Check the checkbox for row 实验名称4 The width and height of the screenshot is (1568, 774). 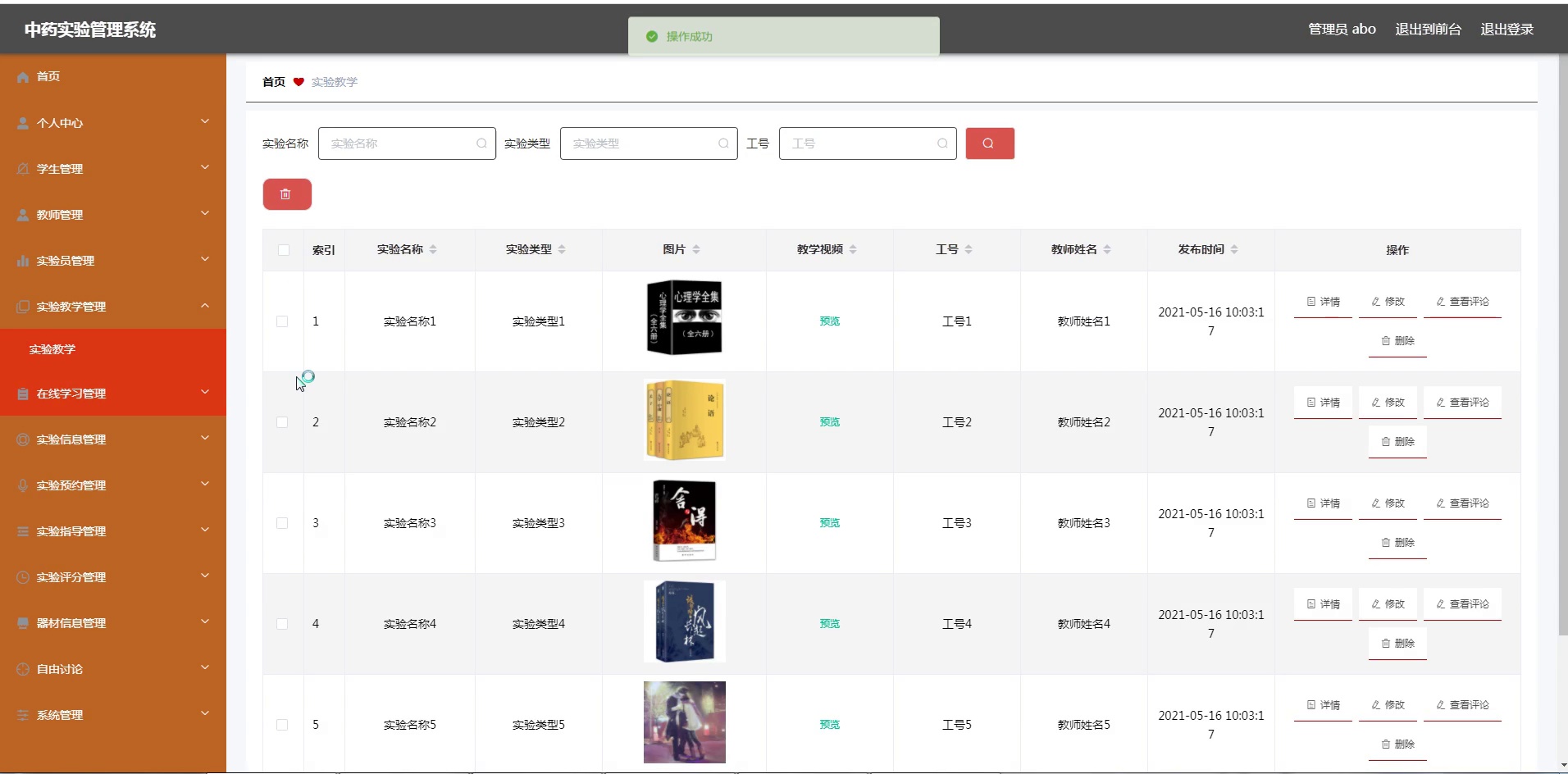(282, 624)
